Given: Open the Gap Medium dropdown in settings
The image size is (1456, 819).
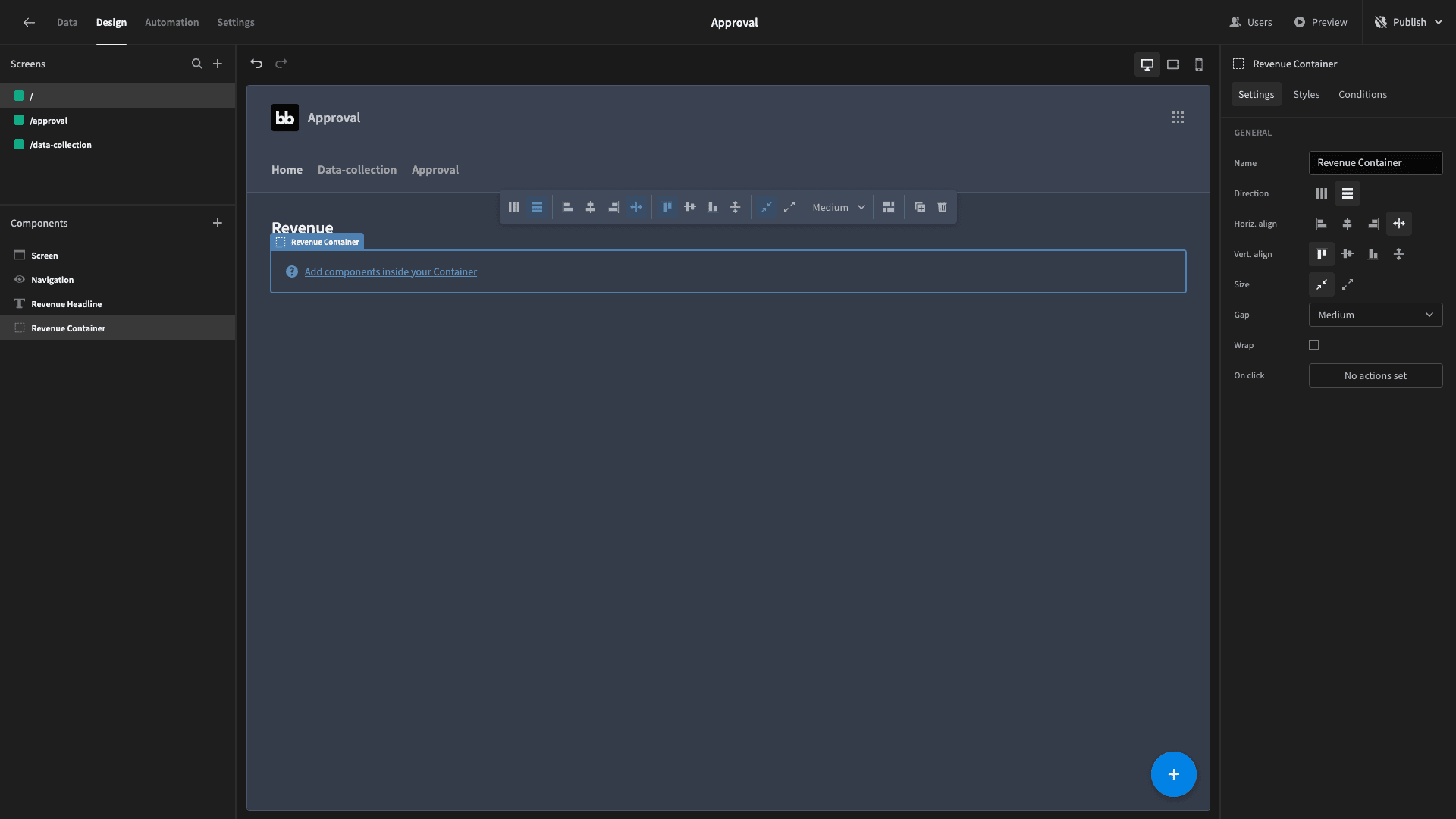Looking at the screenshot, I should [x=1376, y=315].
